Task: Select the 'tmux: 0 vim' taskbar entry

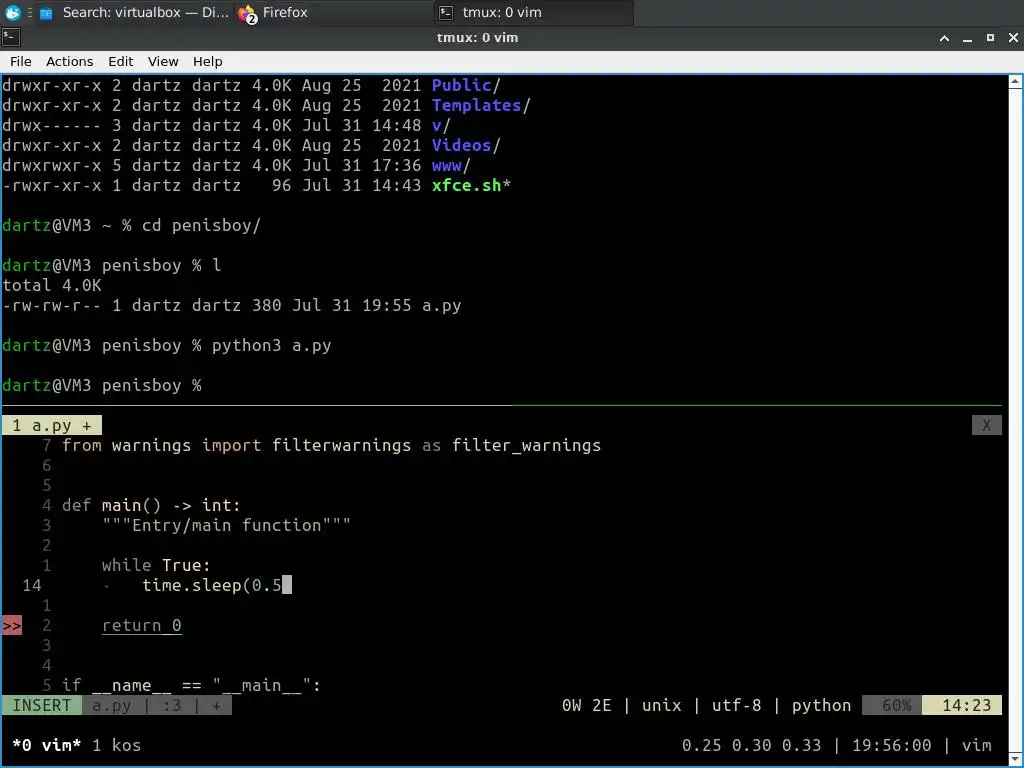Action: (534, 12)
